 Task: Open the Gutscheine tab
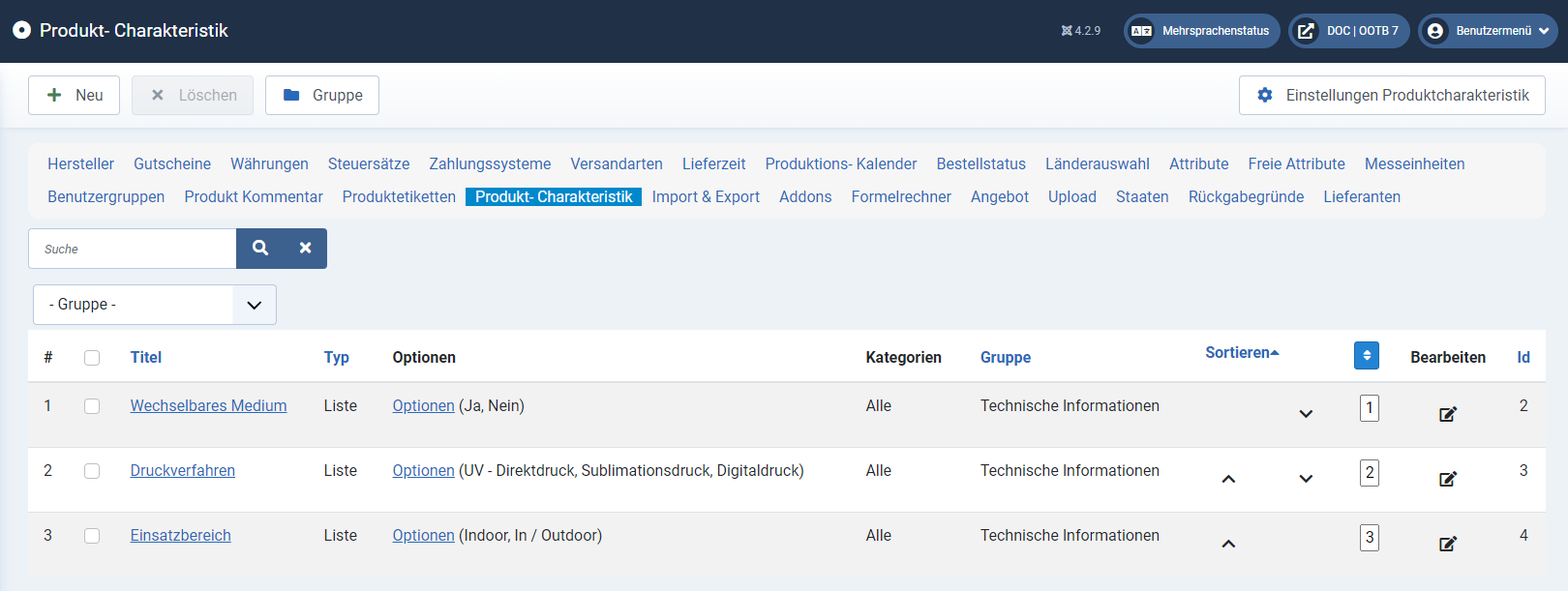(172, 164)
